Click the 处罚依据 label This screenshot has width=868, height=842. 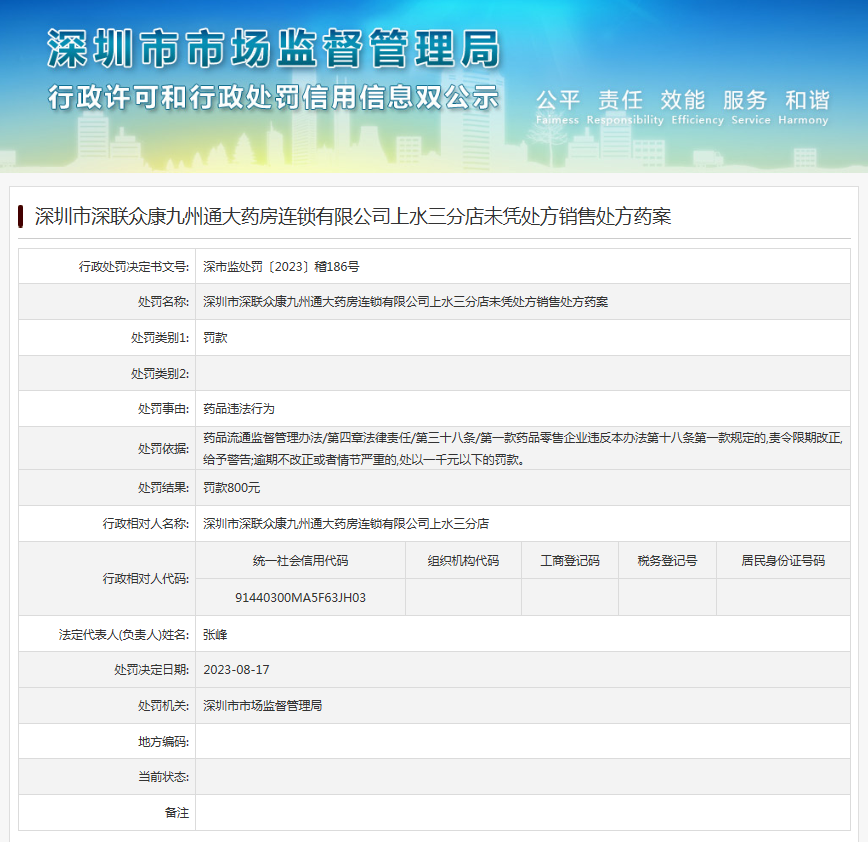click(x=163, y=448)
